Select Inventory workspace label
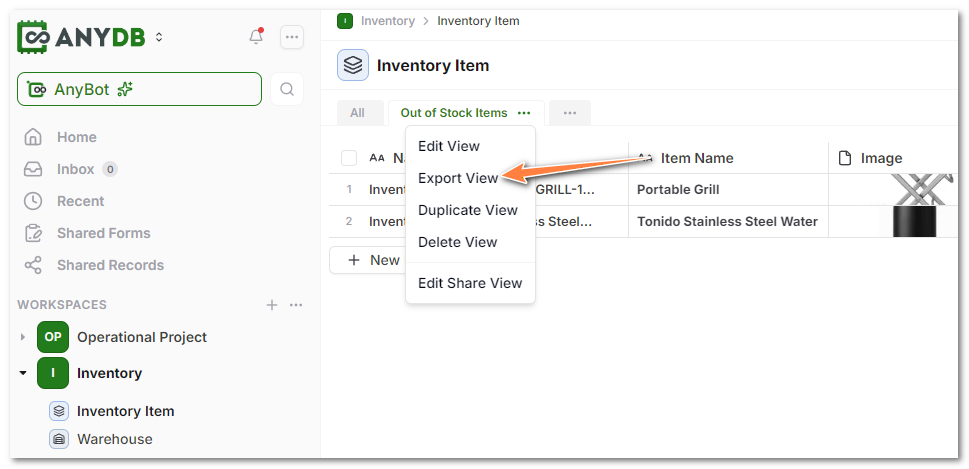The height and width of the screenshot is (469, 969). tap(109, 373)
